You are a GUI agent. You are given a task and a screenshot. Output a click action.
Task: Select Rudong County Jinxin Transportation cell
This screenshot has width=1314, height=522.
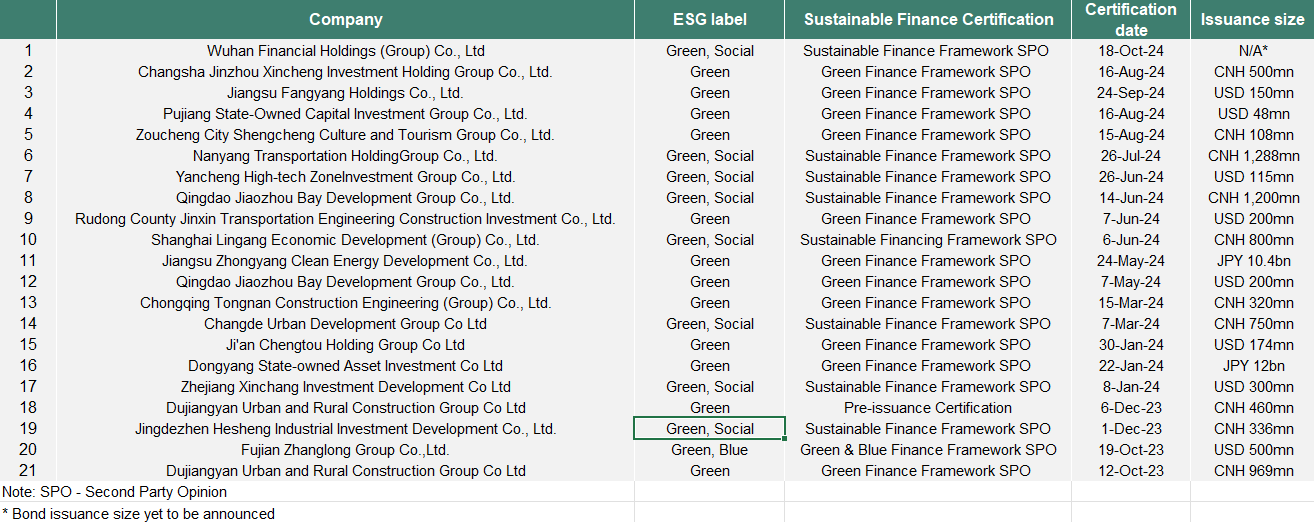(x=345, y=219)
